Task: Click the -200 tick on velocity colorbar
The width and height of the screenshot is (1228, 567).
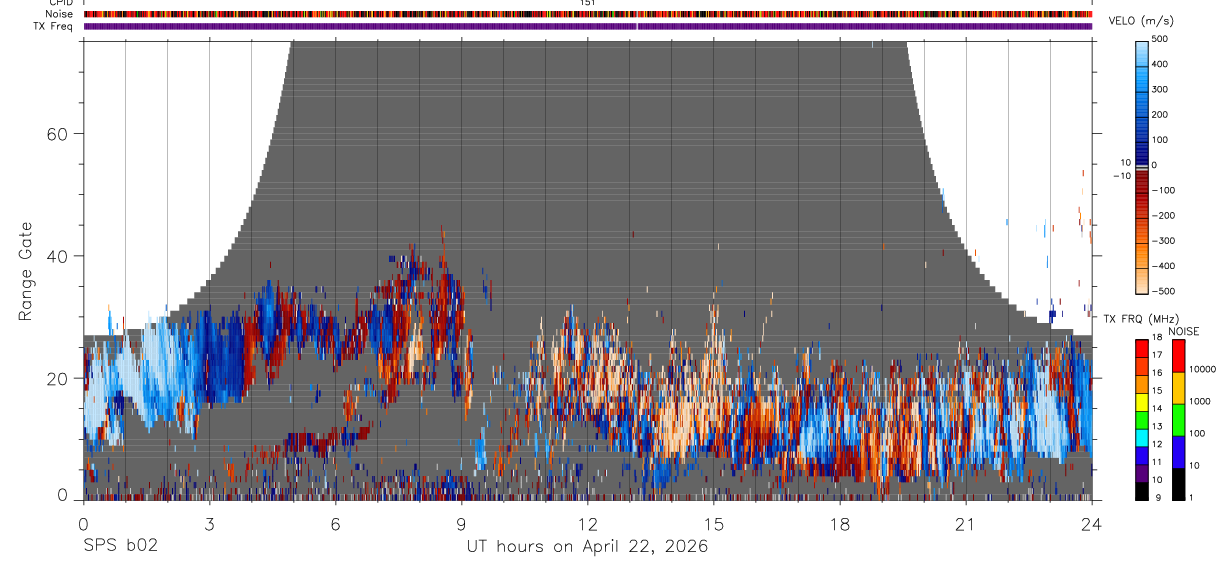Action: point(1165,215)
